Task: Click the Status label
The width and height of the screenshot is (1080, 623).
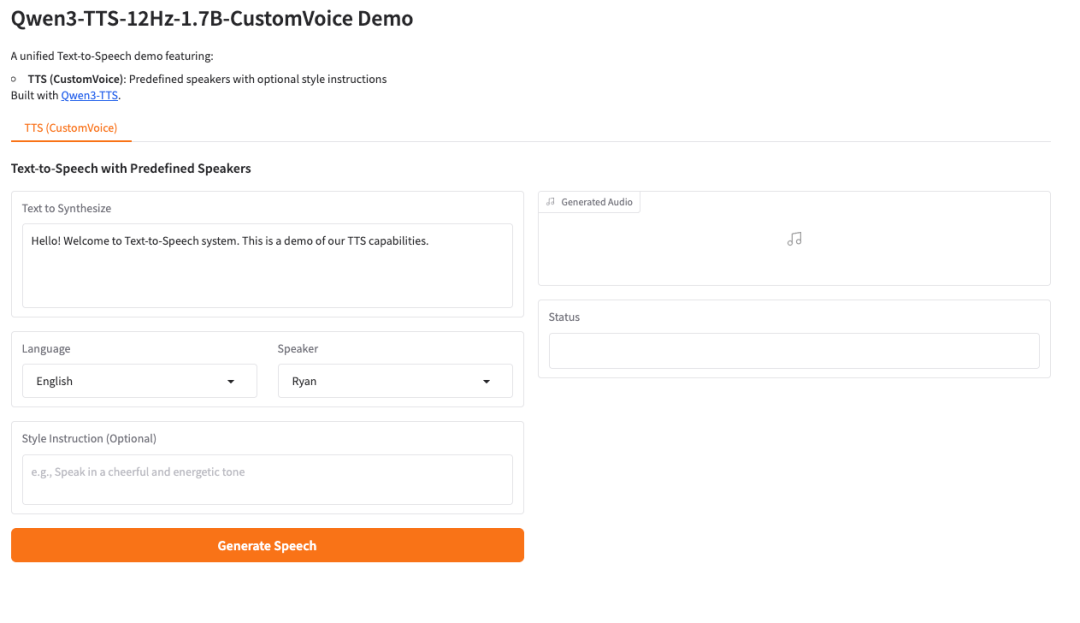Action: [564, 317]
